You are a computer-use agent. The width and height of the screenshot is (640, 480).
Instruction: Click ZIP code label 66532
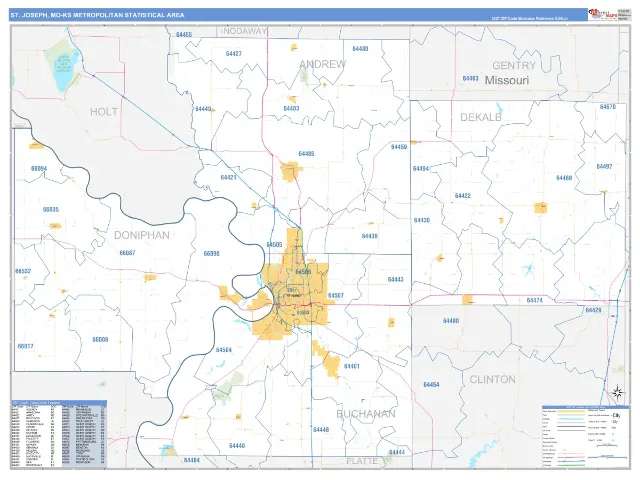pos(23,271)
